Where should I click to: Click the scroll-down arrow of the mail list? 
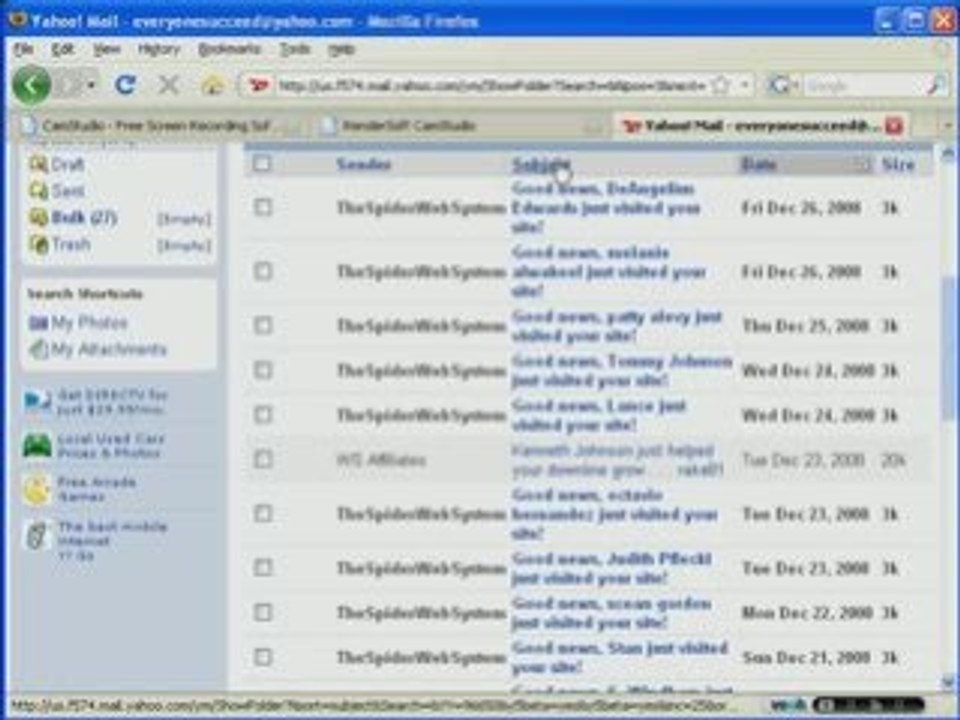tap(948, 681)
